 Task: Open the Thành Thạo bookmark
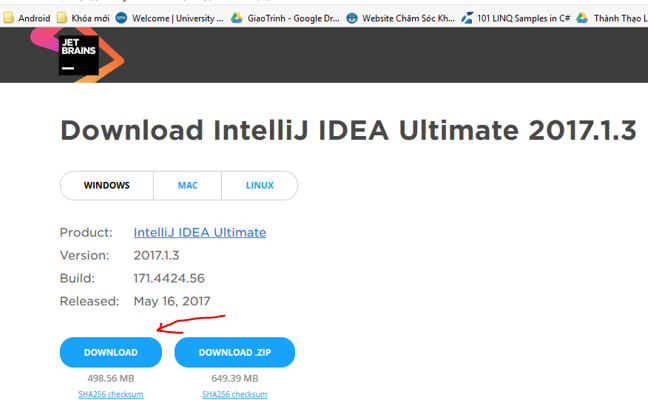[612, 18]
